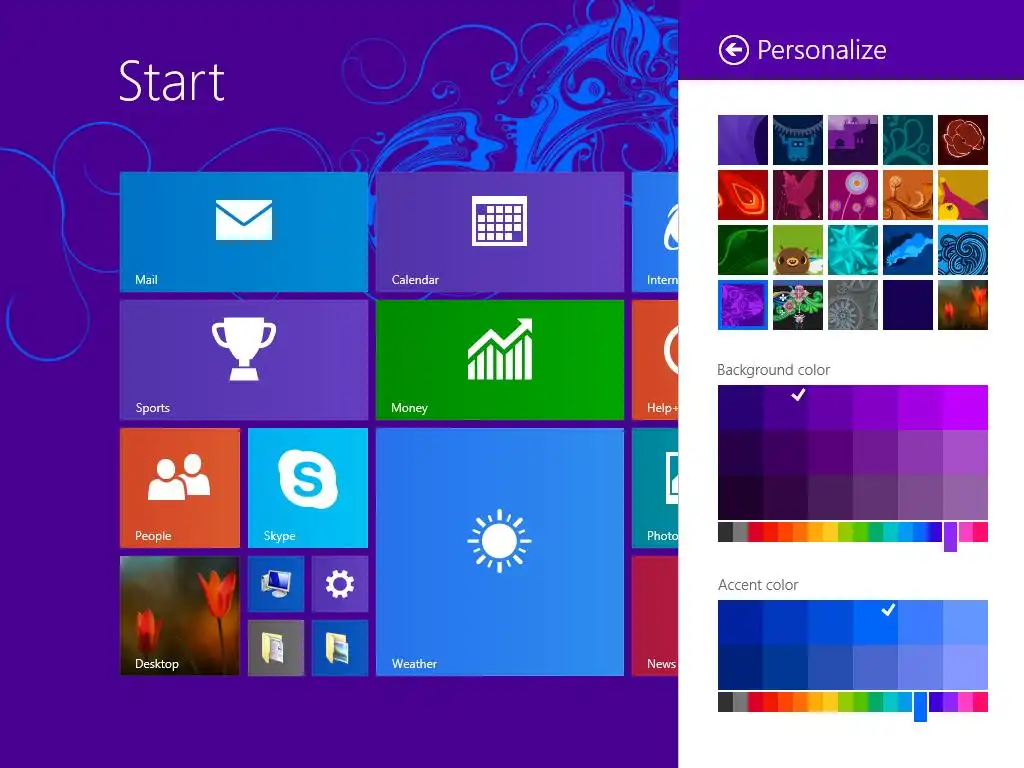
Task: Select the darkest indigo background shade, top-left
Action: tap(740, 408)
